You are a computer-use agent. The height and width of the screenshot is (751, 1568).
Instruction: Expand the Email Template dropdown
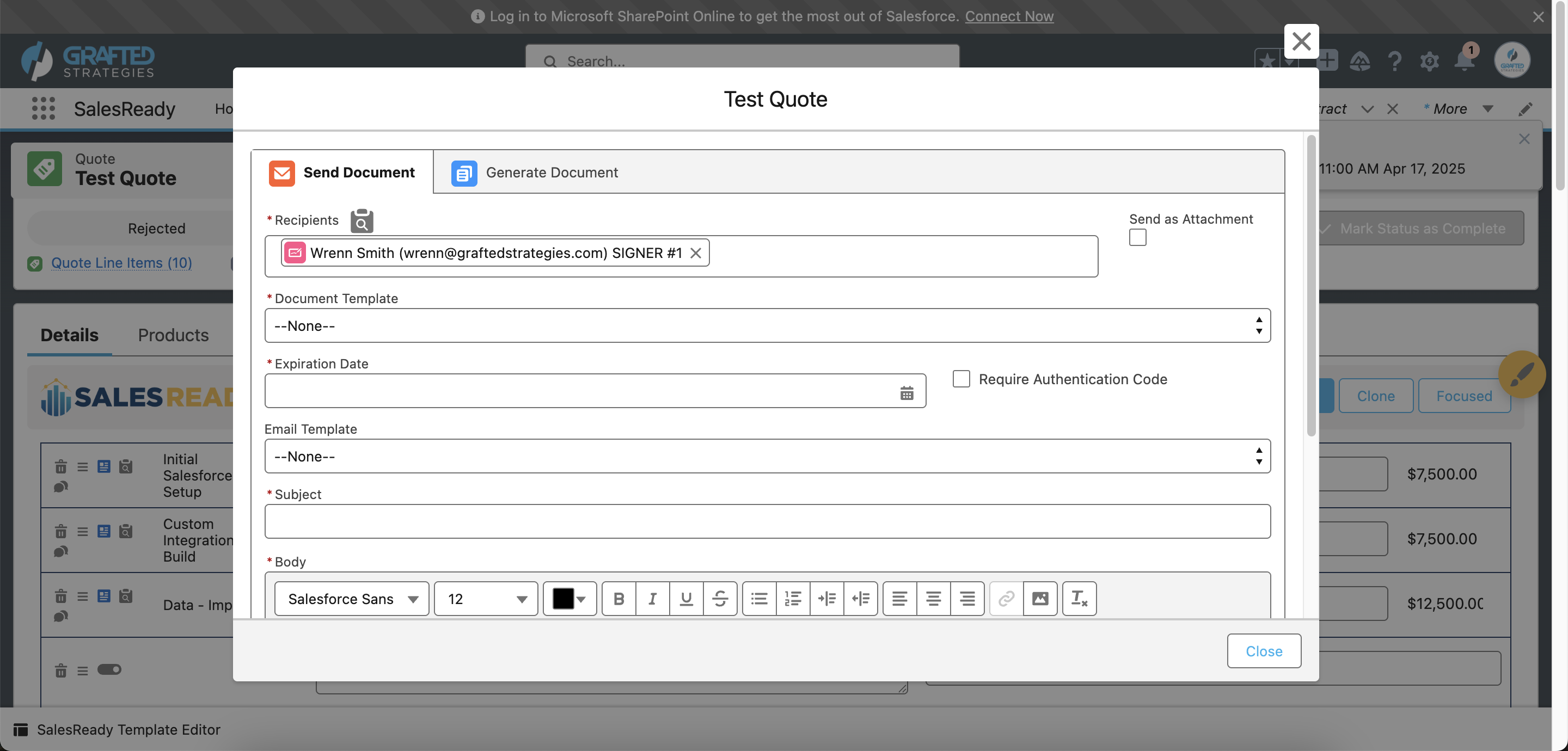pos(767,457)
